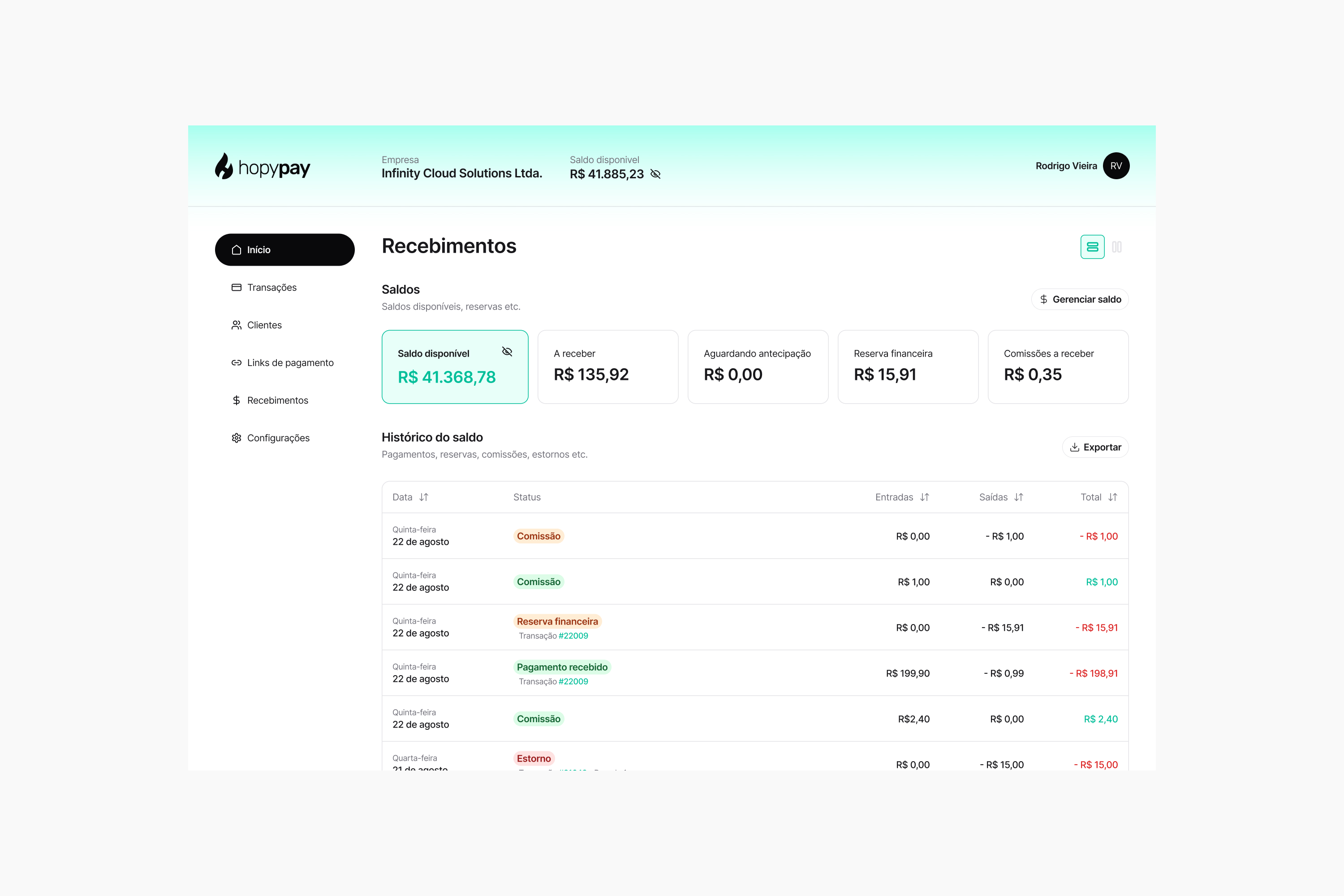Go to the Início menu item
The width and height of the screenshot is (1344, 896).
click(x=284, y=250)
